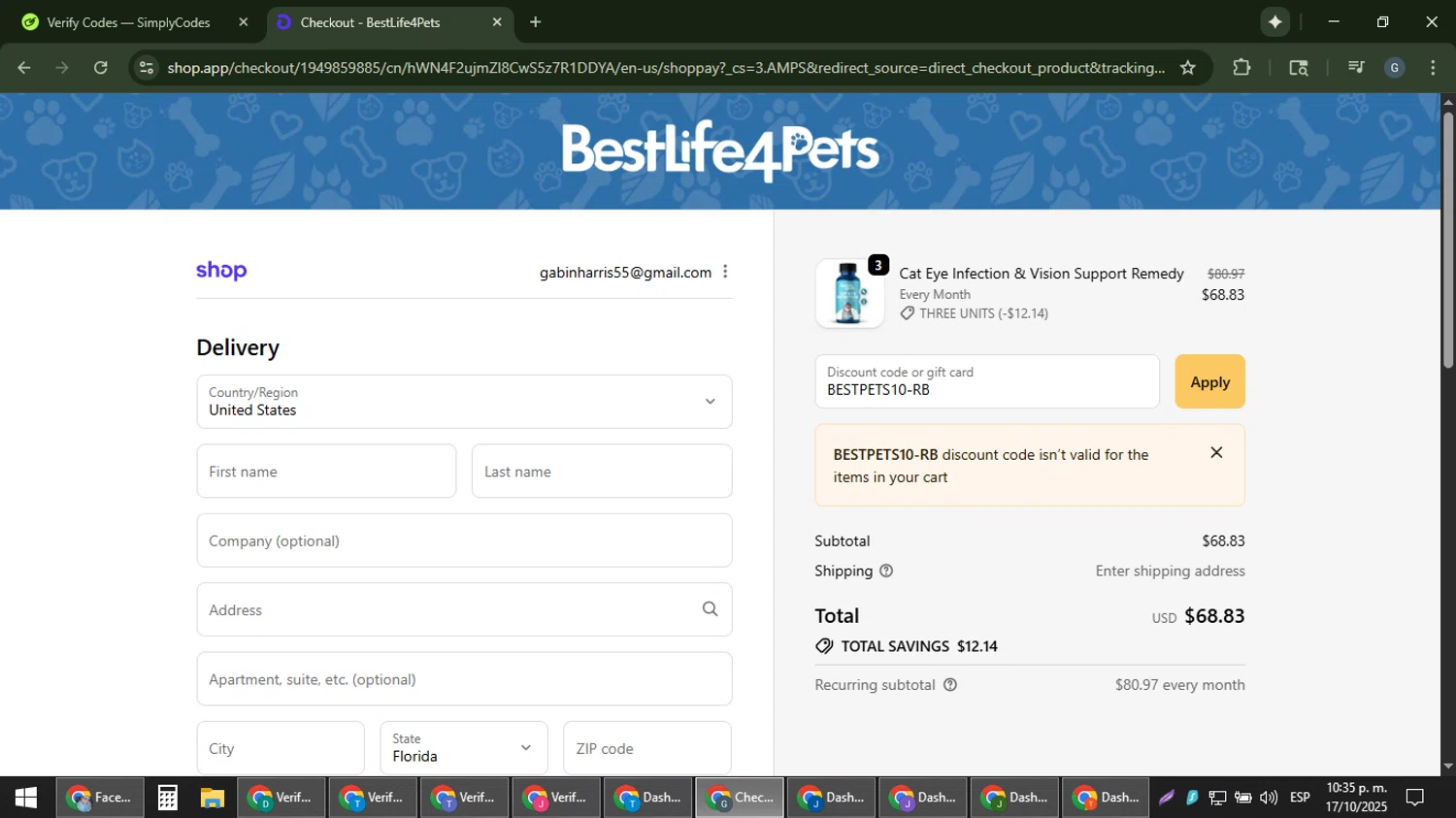Click the page vertical scrollbar

click(1448, 241)
